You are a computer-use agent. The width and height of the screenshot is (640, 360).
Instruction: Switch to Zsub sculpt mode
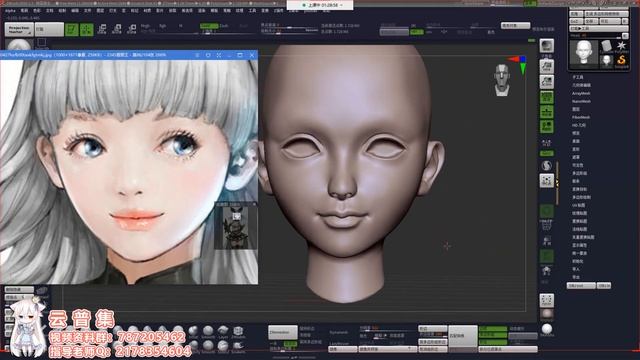click(224, 26)
